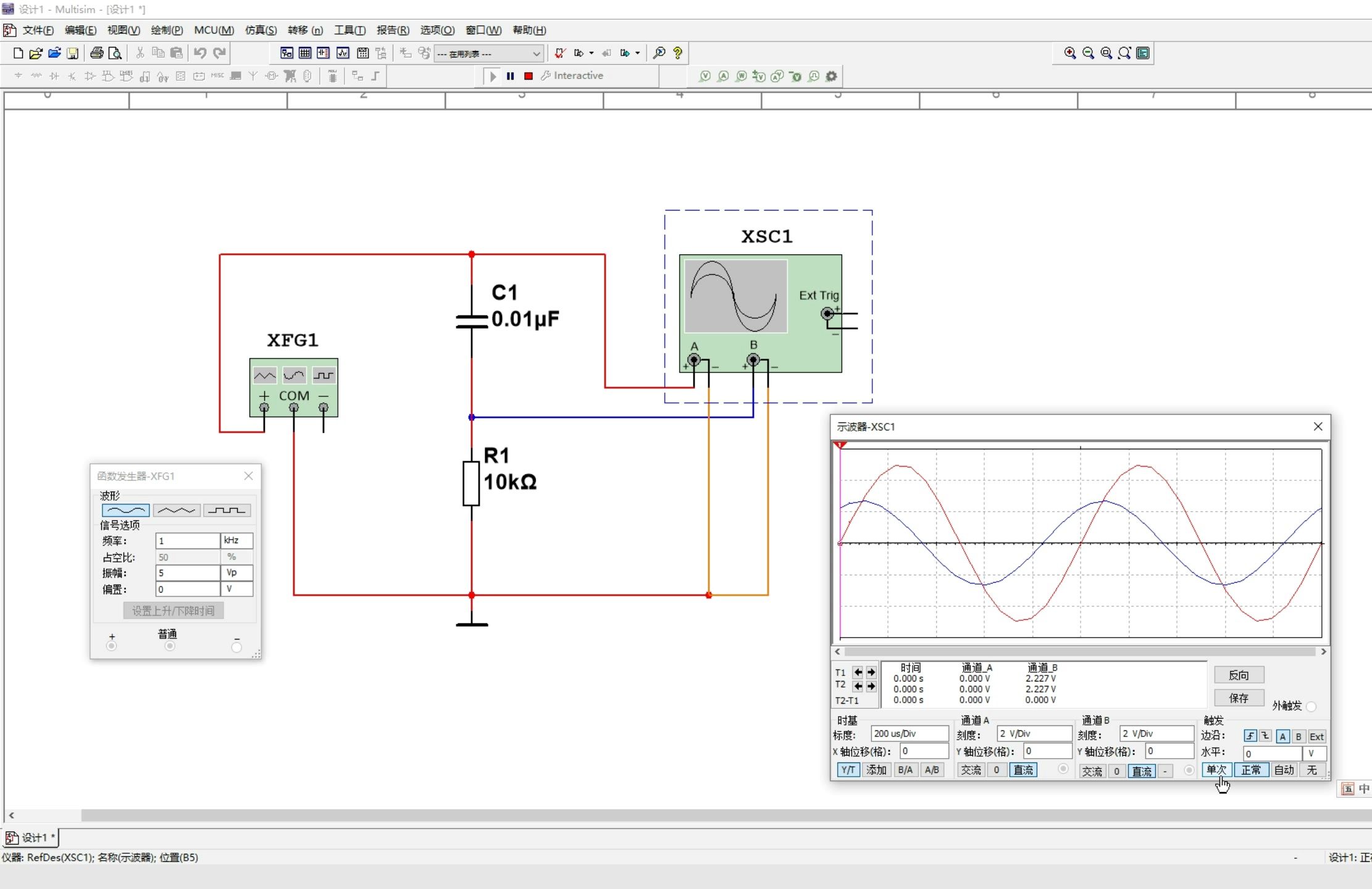This screenshot has width=1372, height=889.
Task: Click the 保存 button in oscilloscope
Action: coord(1238,698)
